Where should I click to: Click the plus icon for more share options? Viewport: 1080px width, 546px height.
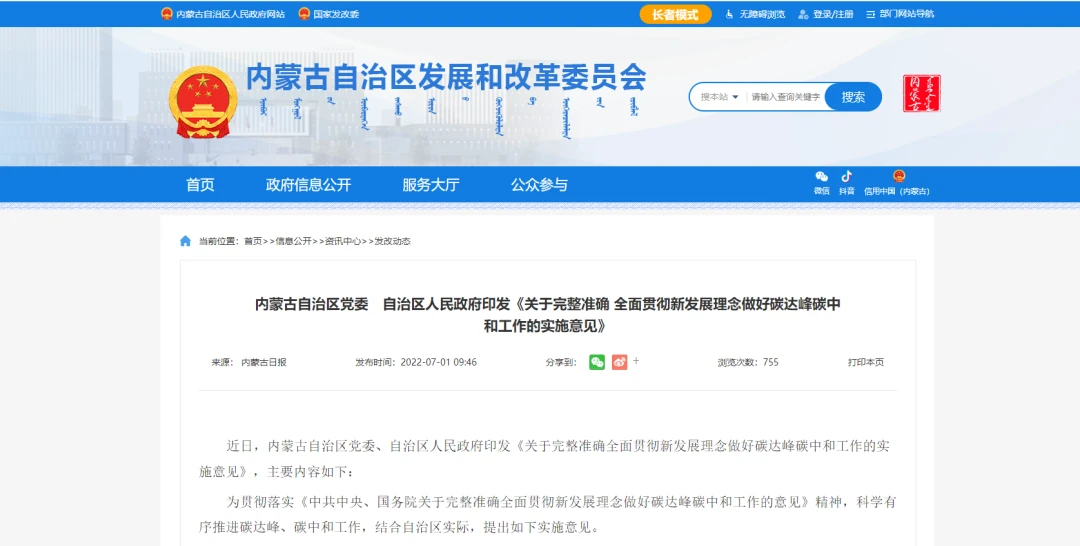pyautogui.click(x=636, y=361)
